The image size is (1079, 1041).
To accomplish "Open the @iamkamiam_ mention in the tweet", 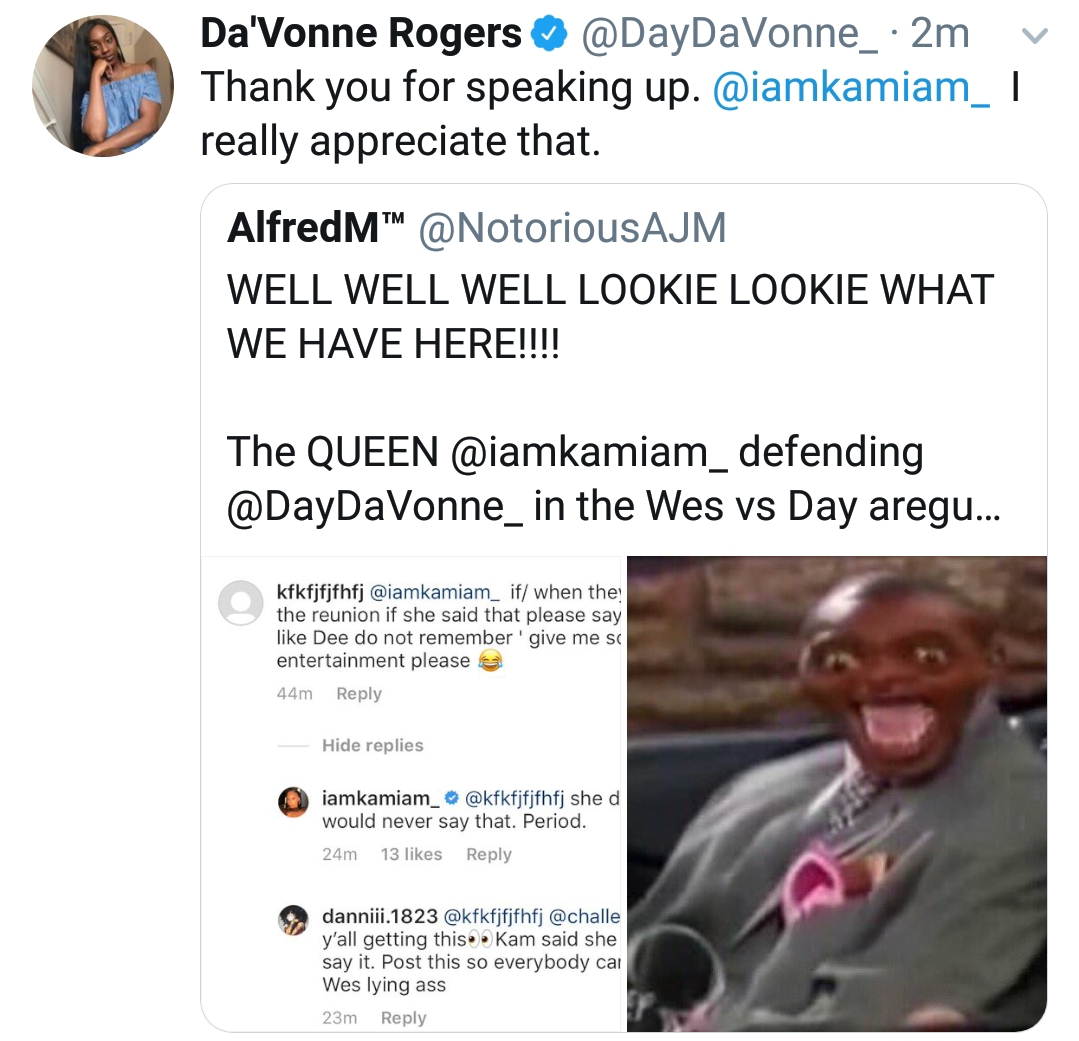I will (x=851, y=88).
